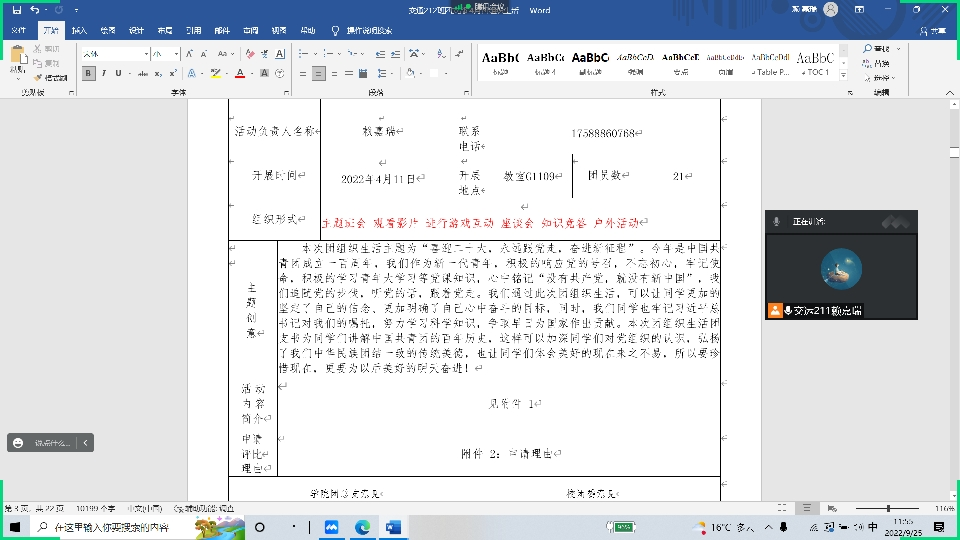Toggle Italic formatting
The image size is (960, 540).
pos(104,73)
